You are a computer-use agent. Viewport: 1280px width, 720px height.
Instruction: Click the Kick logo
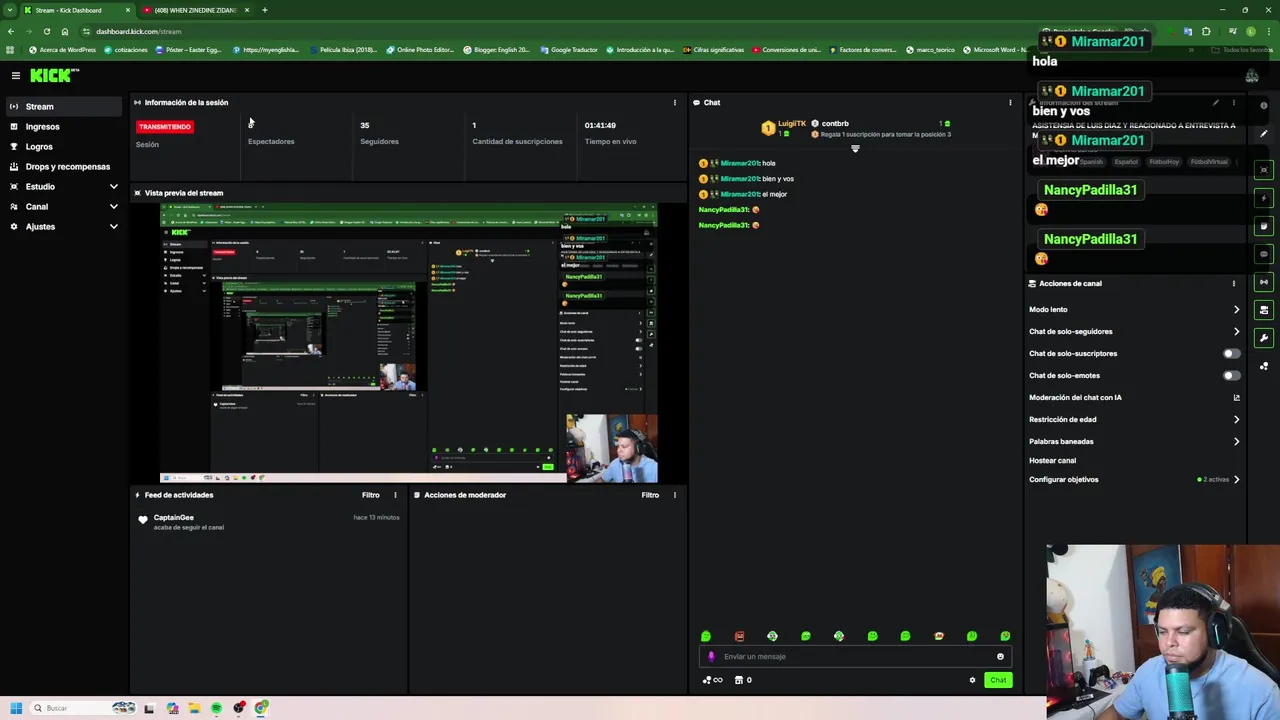coord(54,75)
